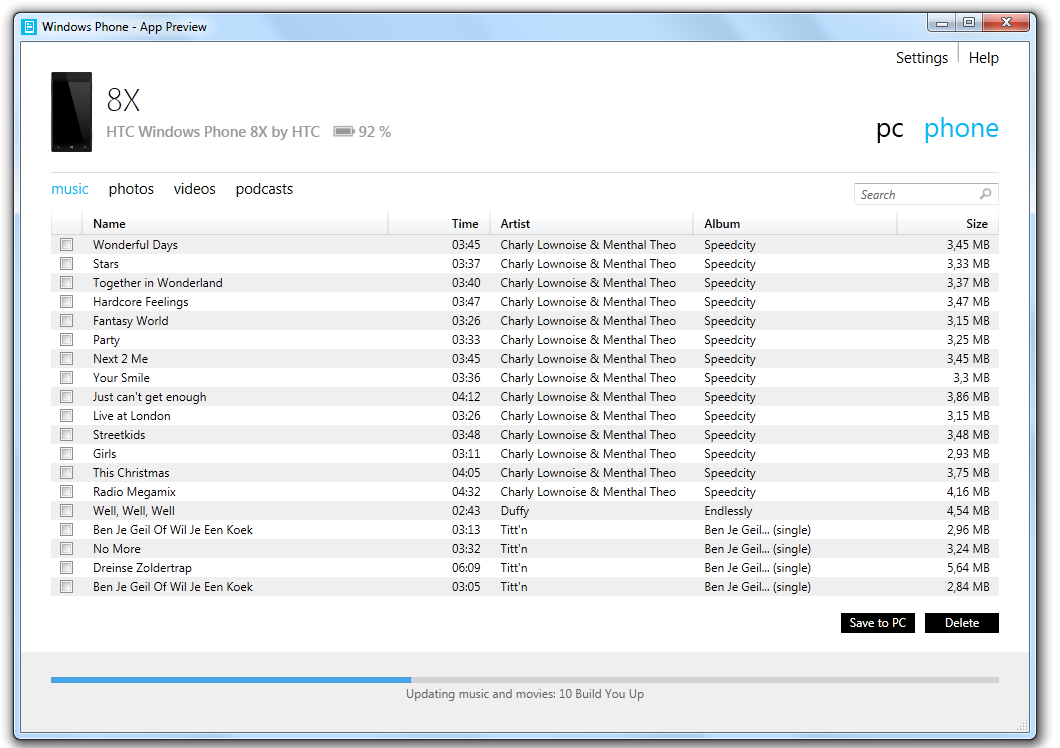Click the Delete button

coord(961,623)
